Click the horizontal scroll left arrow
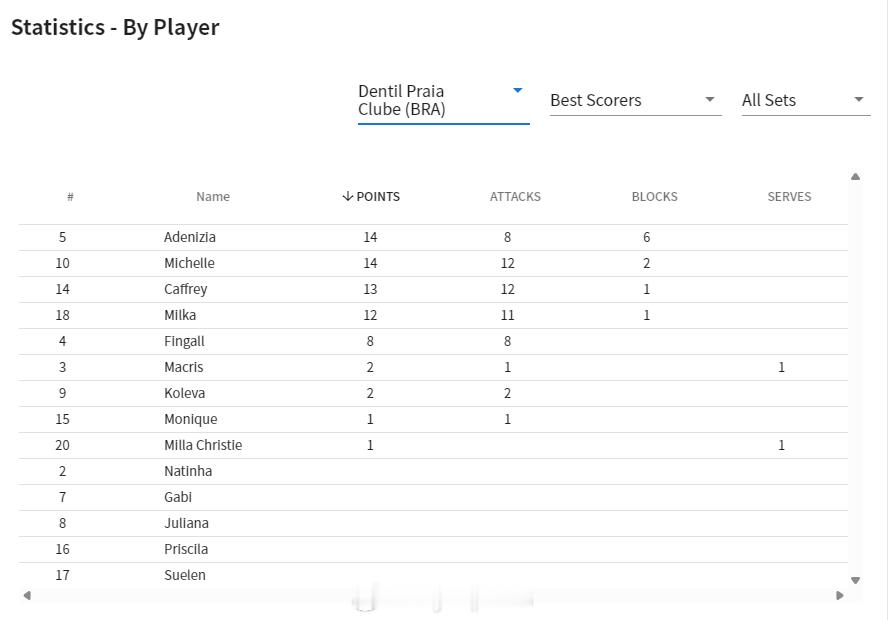Viewport: 888px width, 620px height. click(x=27, y=596)
